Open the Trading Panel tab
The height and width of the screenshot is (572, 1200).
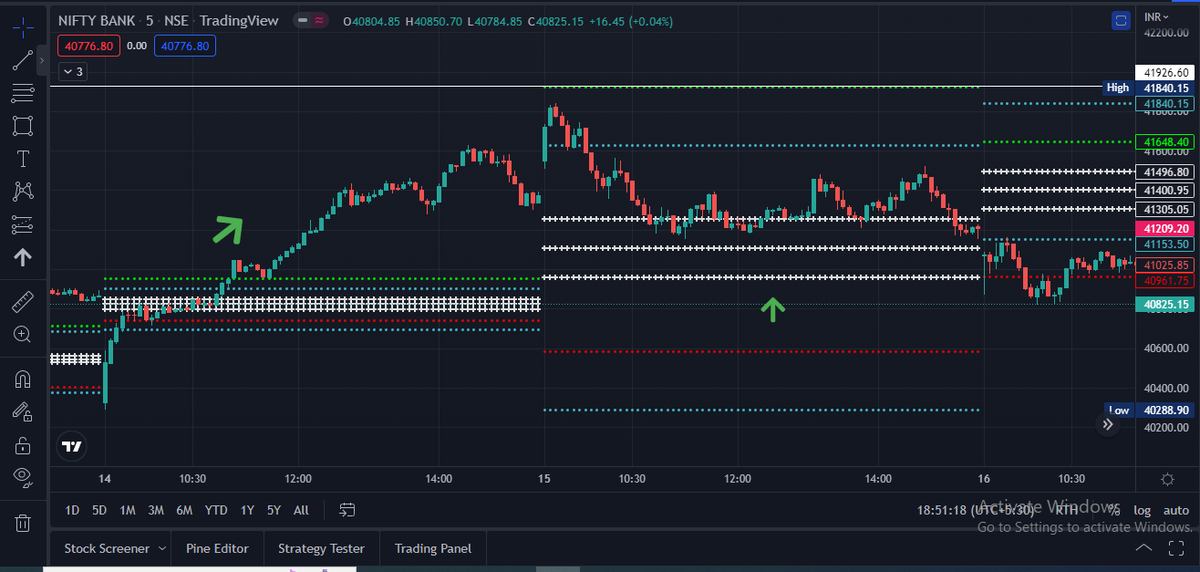pos(432,548)
